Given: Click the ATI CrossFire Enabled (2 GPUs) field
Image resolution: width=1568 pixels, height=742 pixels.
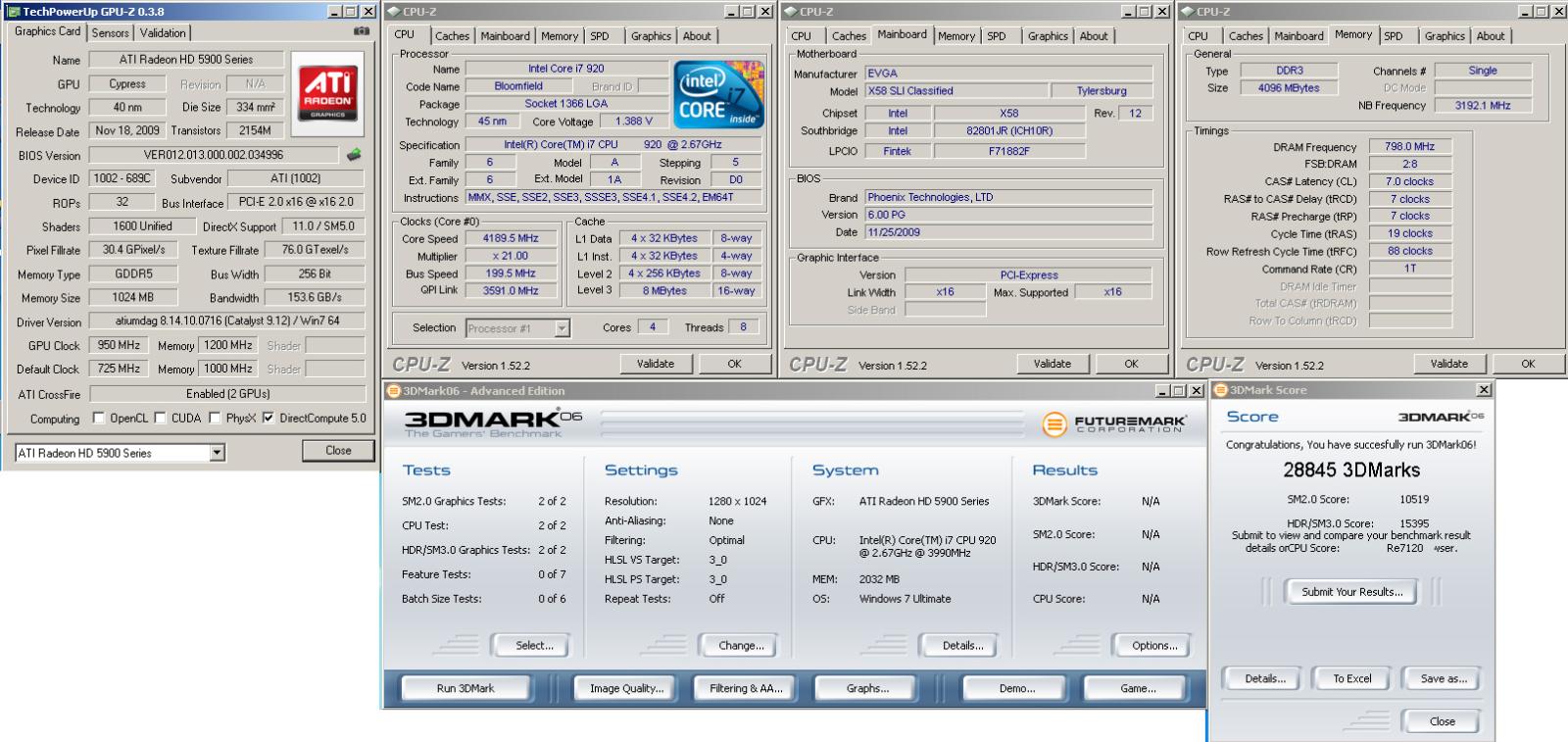Looking at the screenshot, I should (226, 393).
